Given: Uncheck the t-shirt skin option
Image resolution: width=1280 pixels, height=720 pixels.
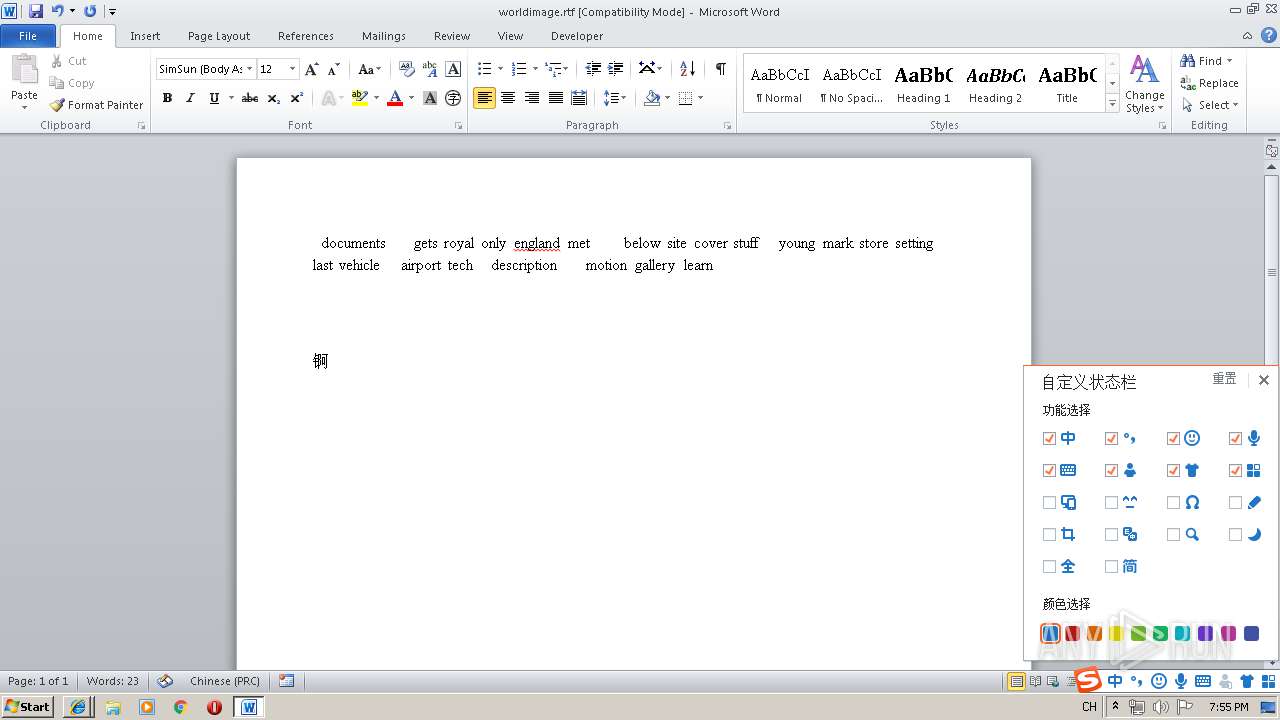Looking at the screenshot, I should [x=1173, y=470].
